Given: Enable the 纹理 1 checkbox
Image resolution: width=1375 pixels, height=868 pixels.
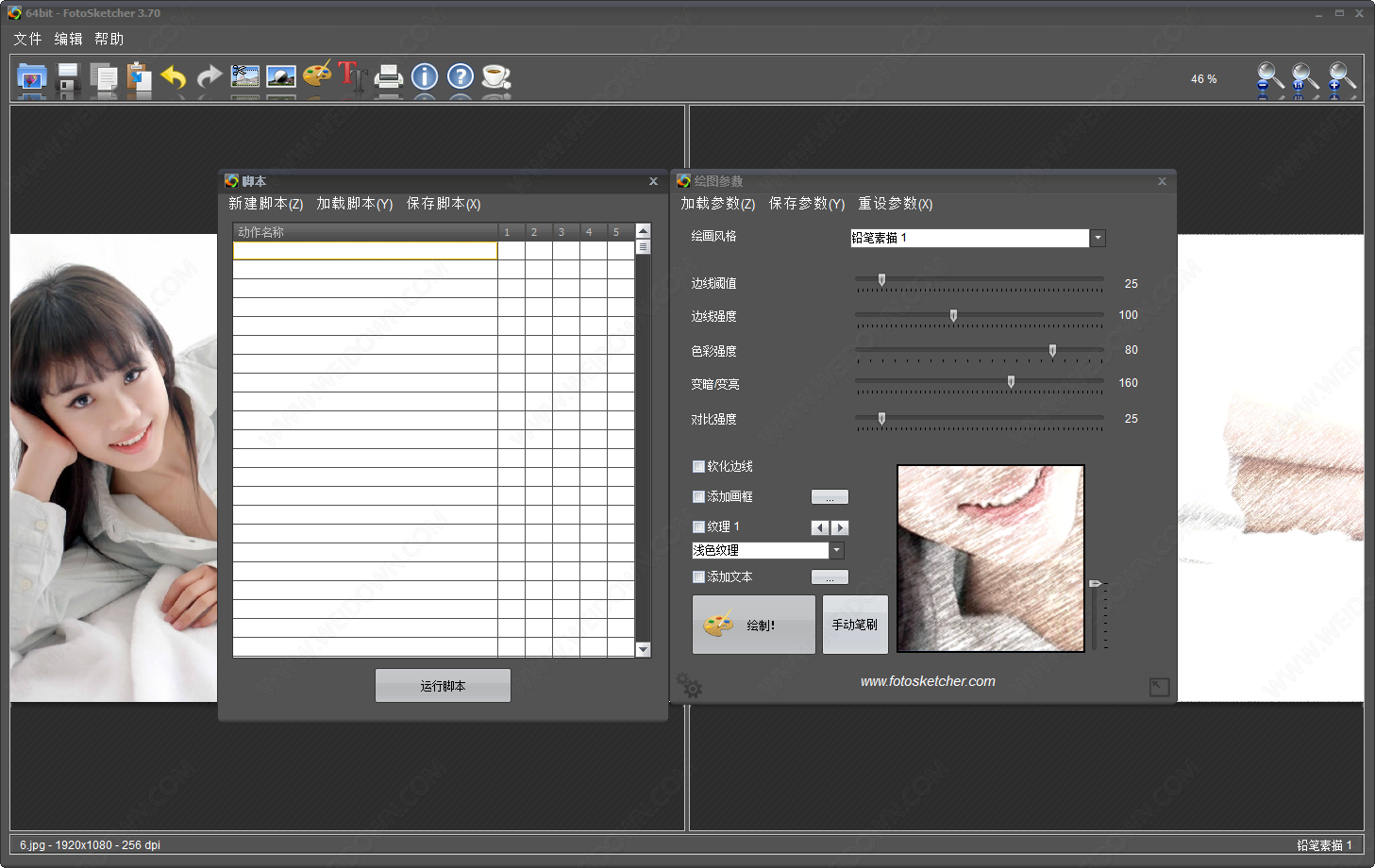Looking at the screenshot, I should pos(698,526).
